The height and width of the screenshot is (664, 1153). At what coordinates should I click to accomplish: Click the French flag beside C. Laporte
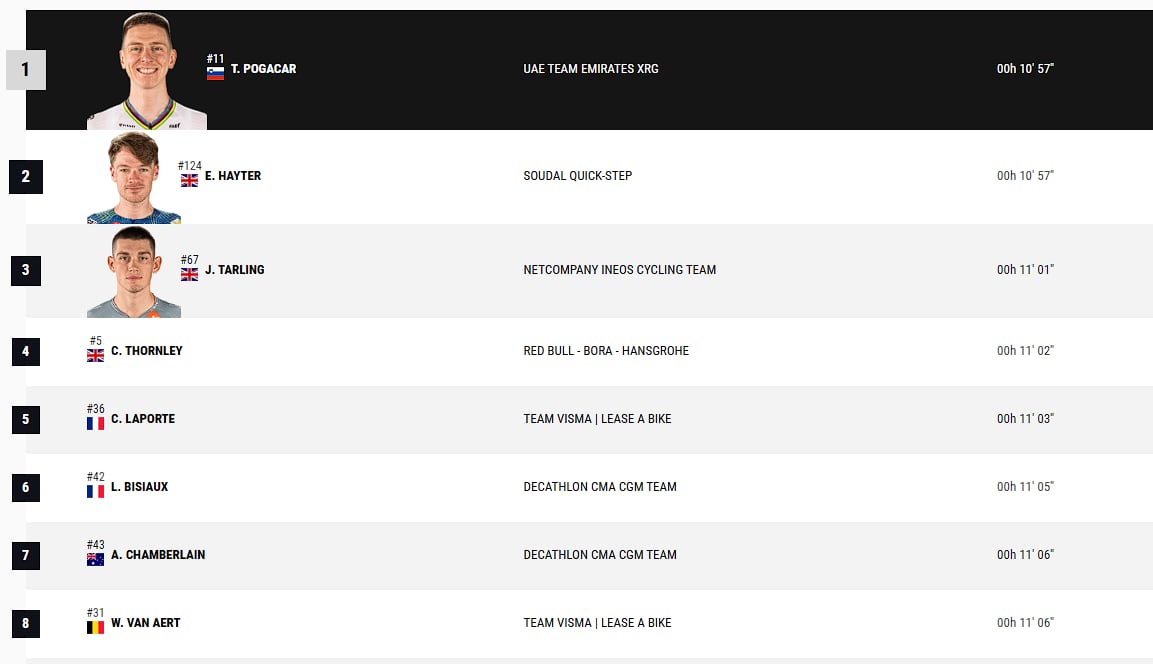(x=96, y=424)
